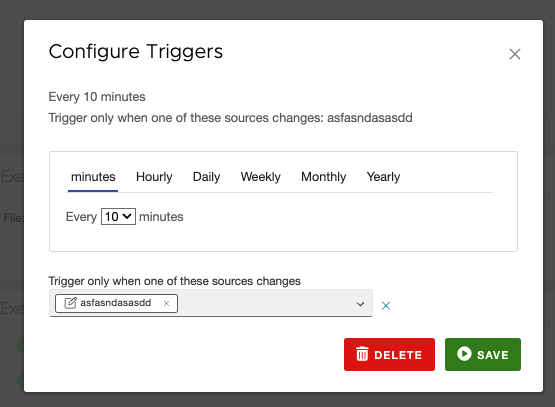The image size is (555, 407).
Task: Click the green Save button
Action: pos(483,354)
